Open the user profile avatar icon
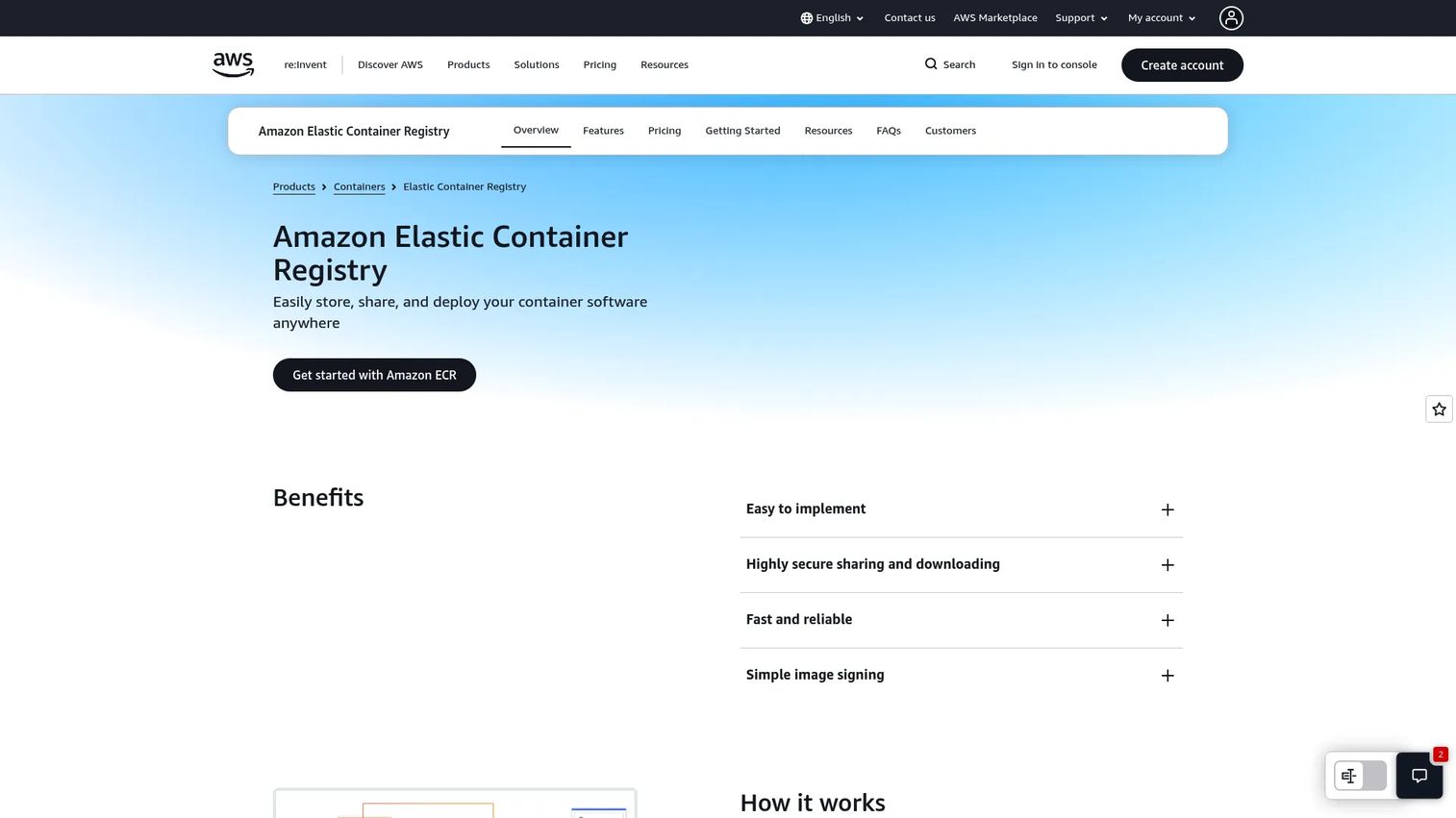 tap(1231, 18)
